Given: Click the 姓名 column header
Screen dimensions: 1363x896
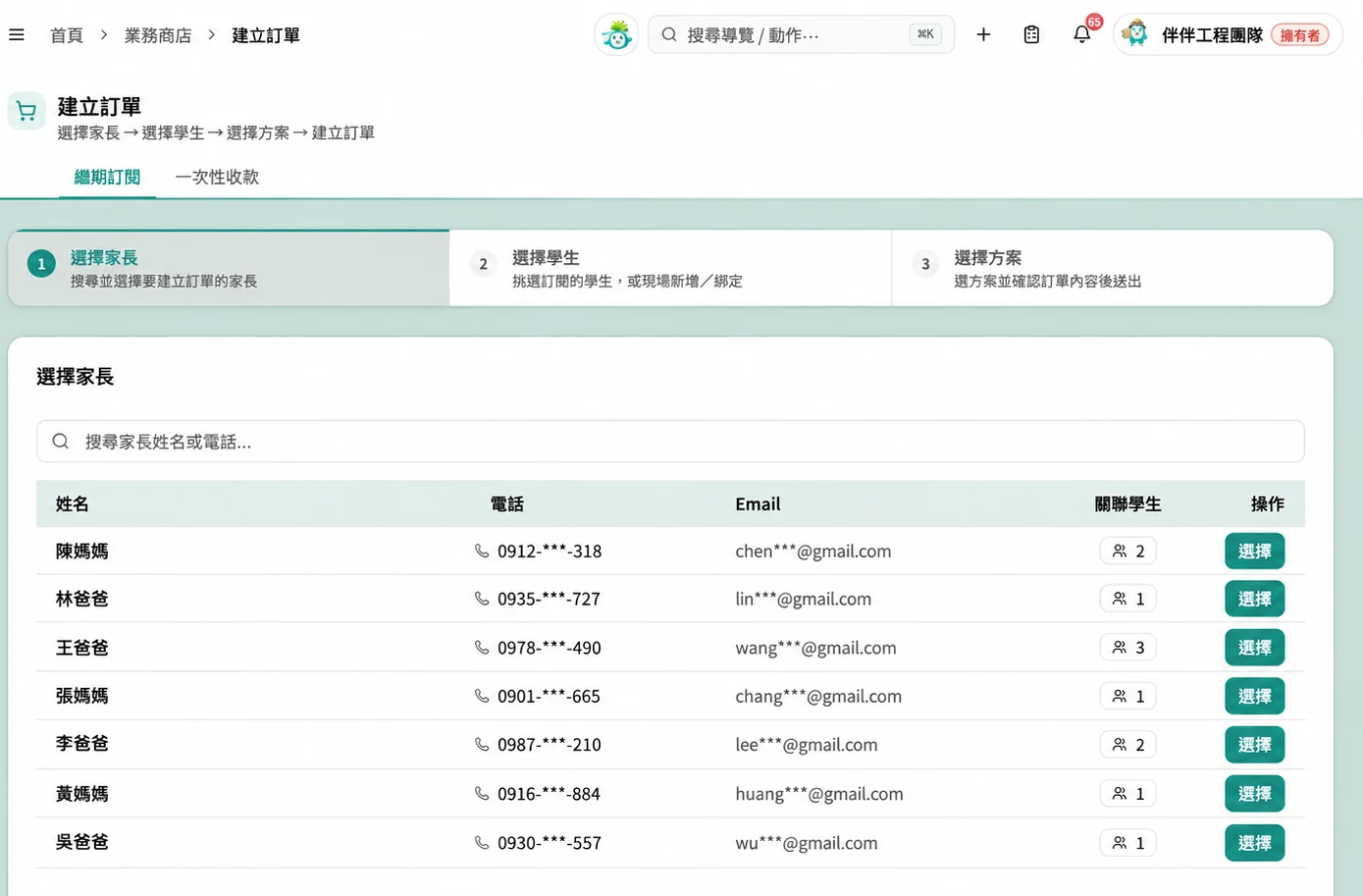Looking at the screenshot, I should pos(72,504).
